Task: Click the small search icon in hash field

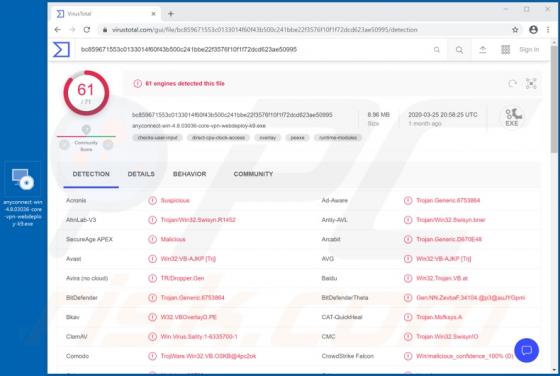Action: tap(436, 50)
